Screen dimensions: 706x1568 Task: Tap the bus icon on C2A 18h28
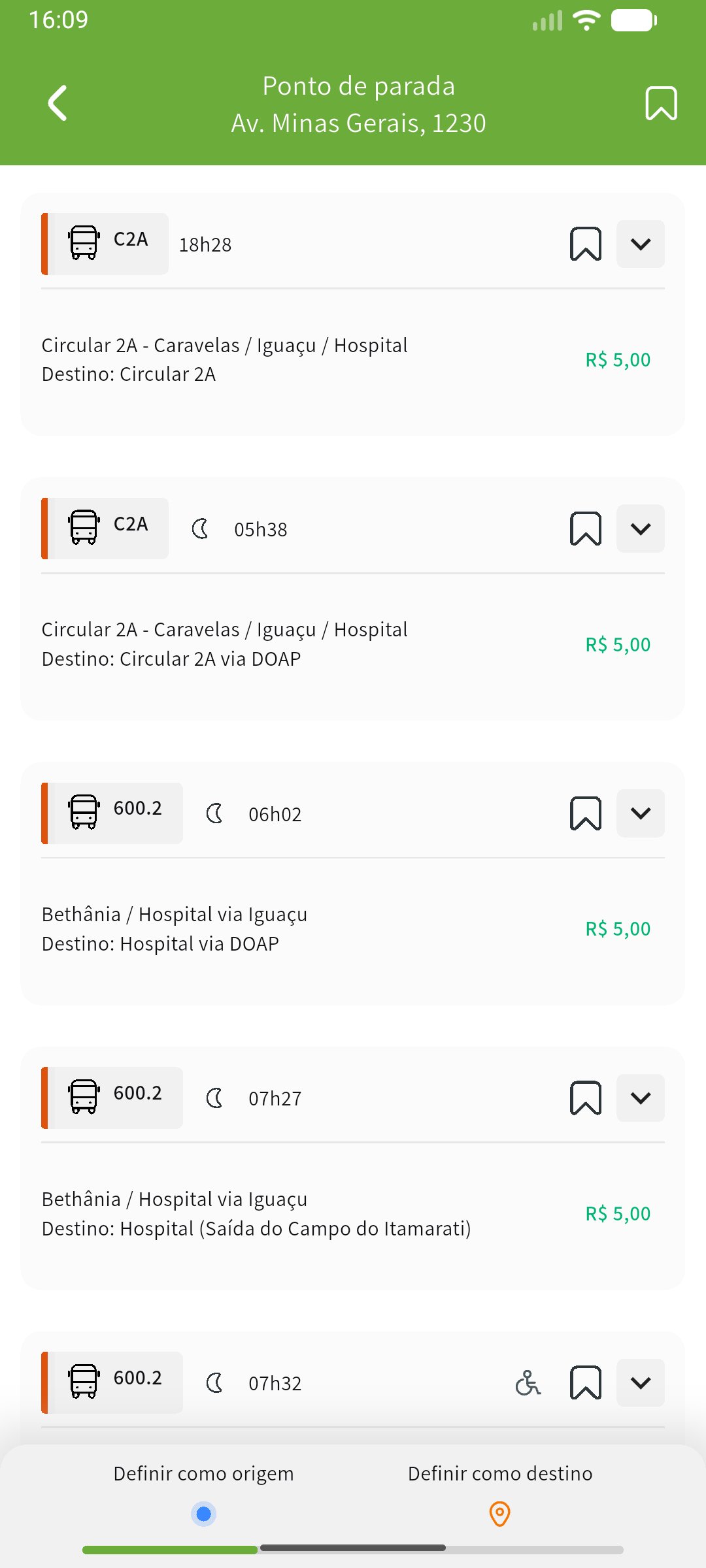pos(84,243)
